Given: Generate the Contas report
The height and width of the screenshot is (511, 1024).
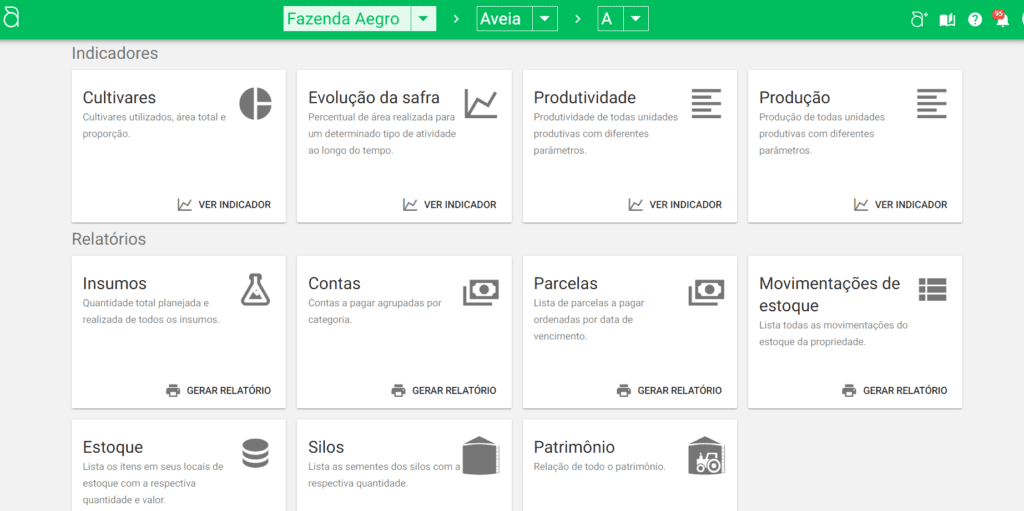Looking at the screenshot, I should 443,390.
